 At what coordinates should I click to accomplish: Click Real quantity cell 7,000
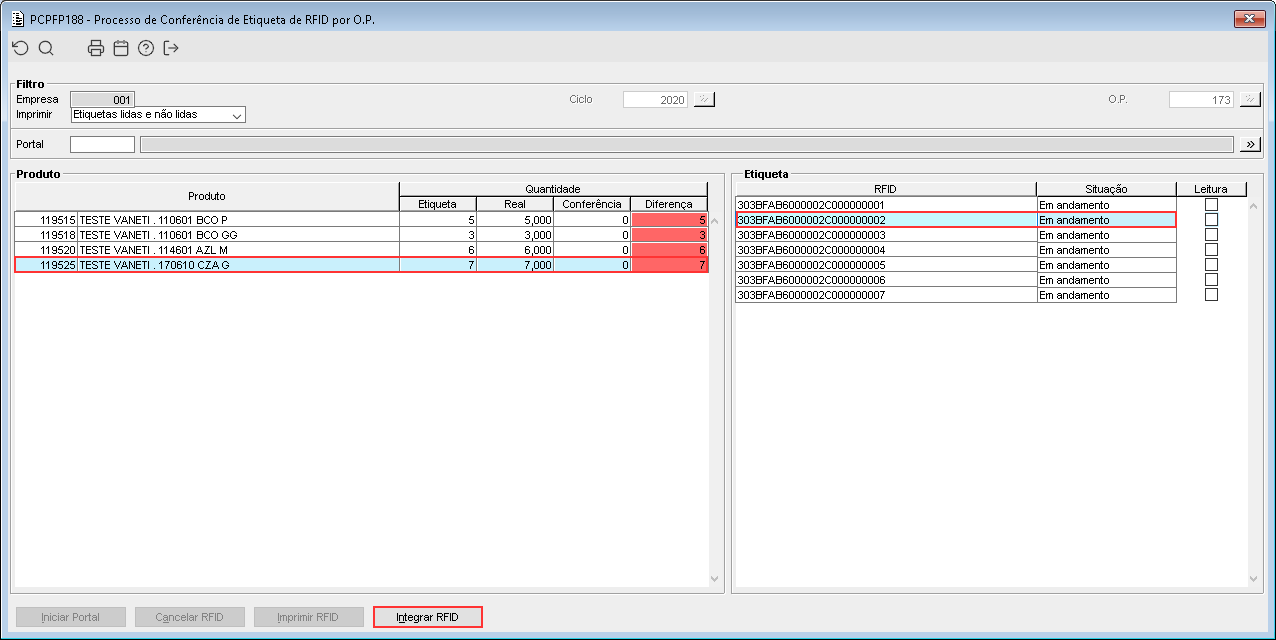tap(515, 265)
